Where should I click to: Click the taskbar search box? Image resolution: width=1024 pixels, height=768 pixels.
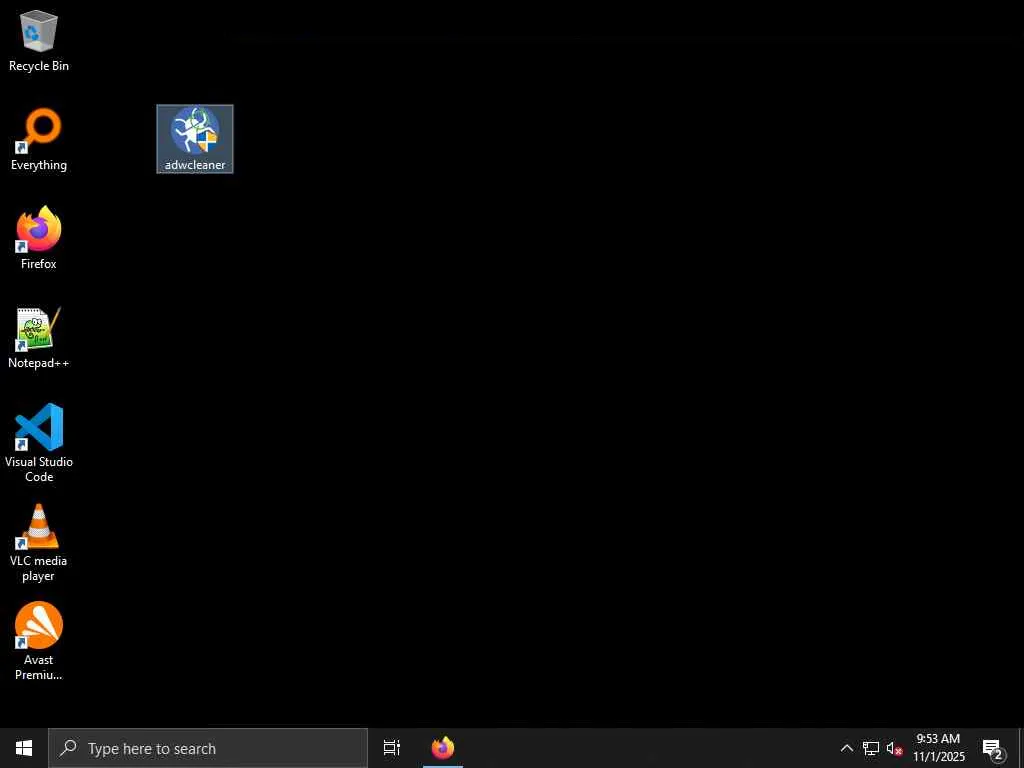point(208,748)
